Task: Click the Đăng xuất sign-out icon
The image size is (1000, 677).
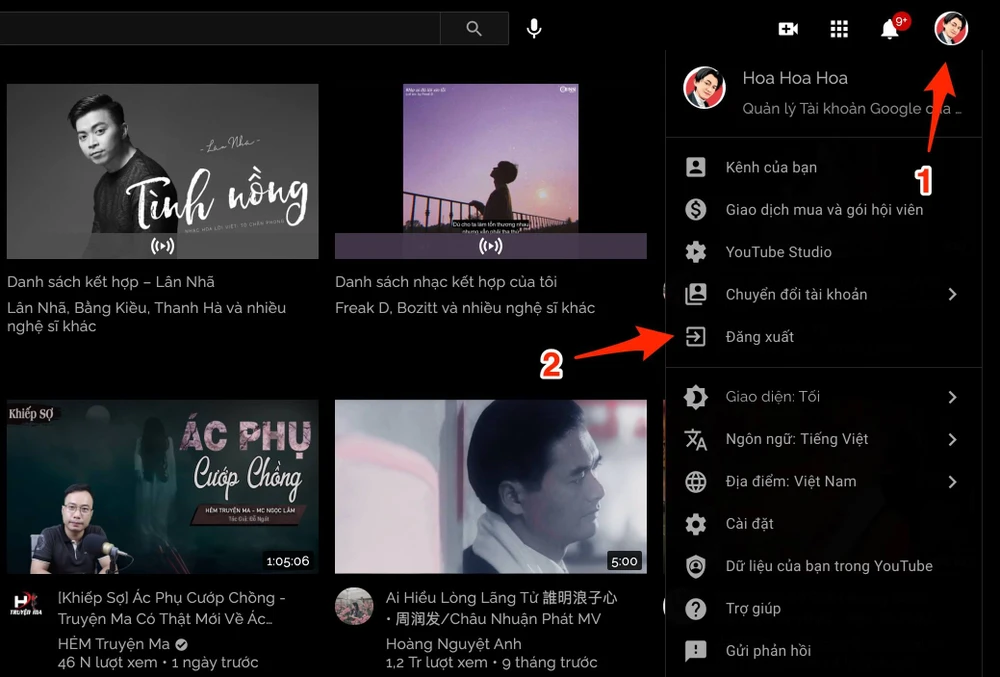Action: [696, 336]
